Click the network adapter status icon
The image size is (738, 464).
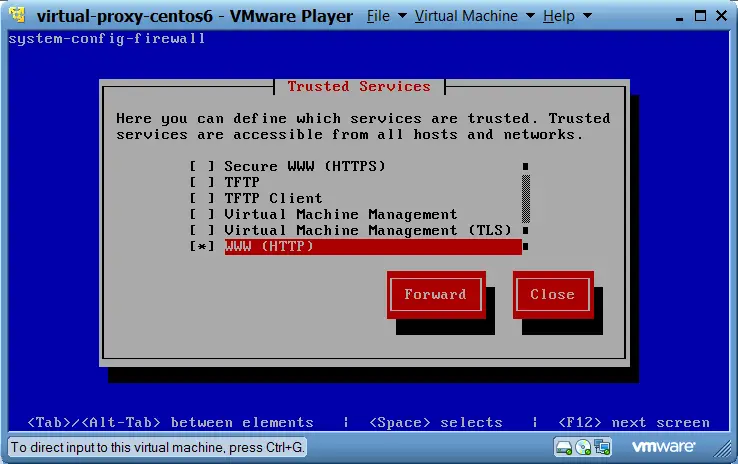click(602, 447)
